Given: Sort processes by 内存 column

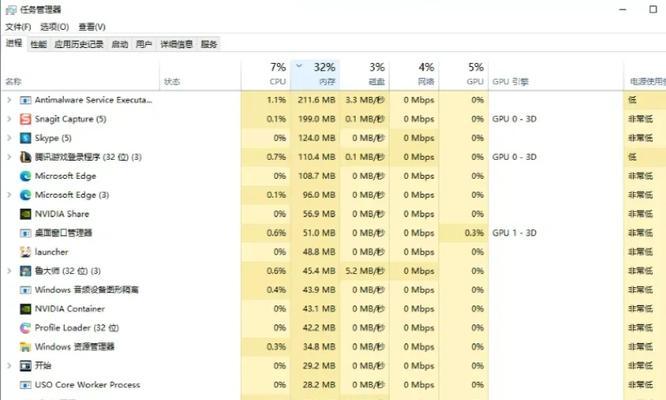Looking at the screenshot, I should click(315, 75).
